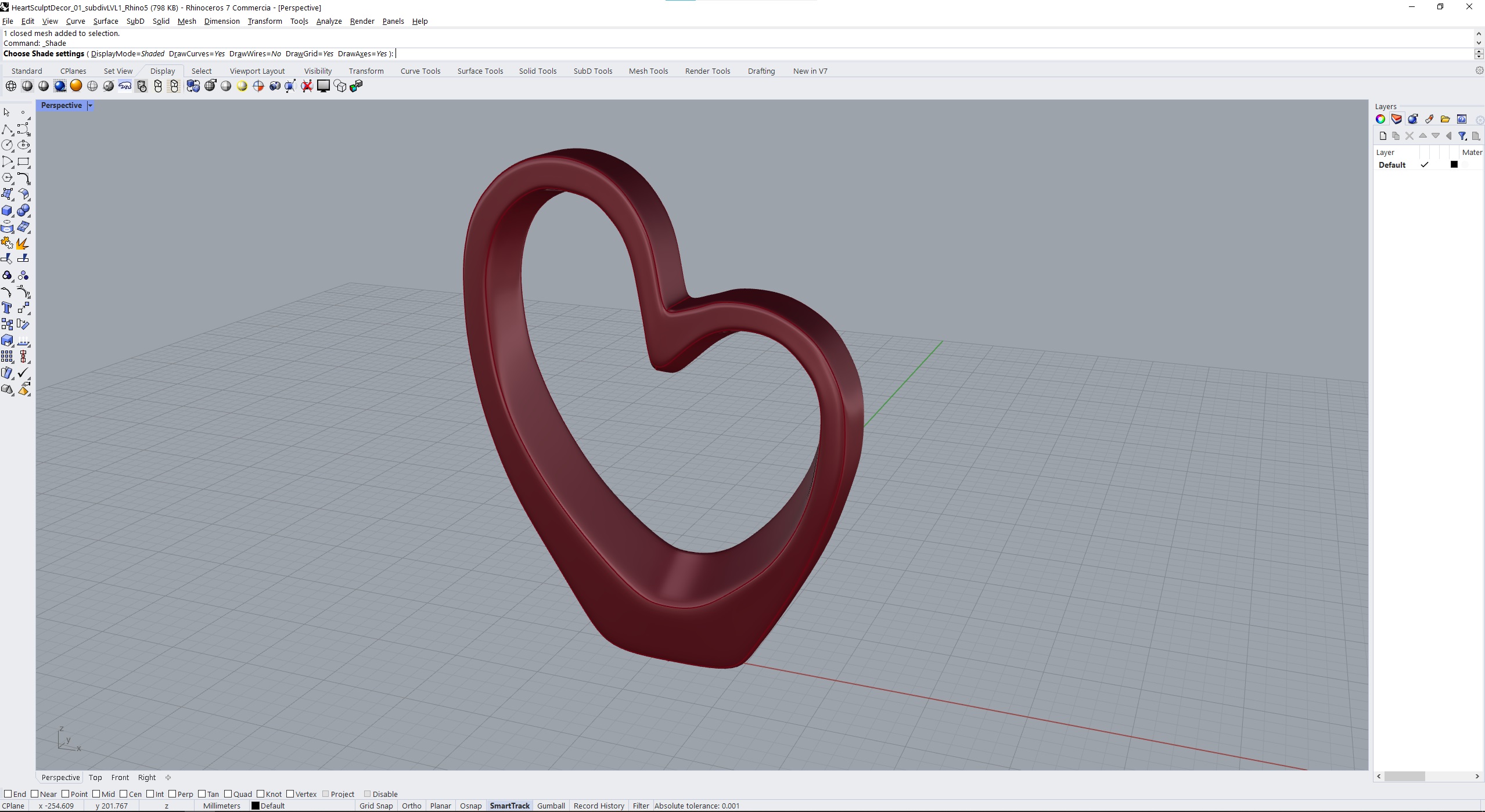Select the Wireframe viewport display icon
The height and width of the screenshot is (812, 1485).
tap(10, 86)
